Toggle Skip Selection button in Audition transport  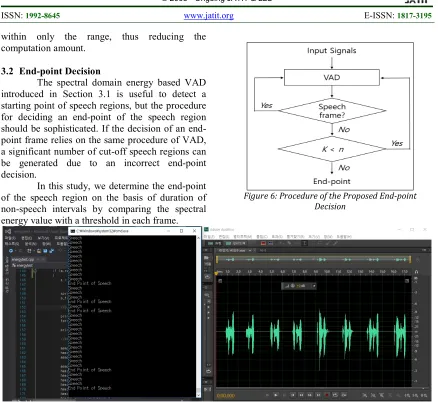click(344, 395)
